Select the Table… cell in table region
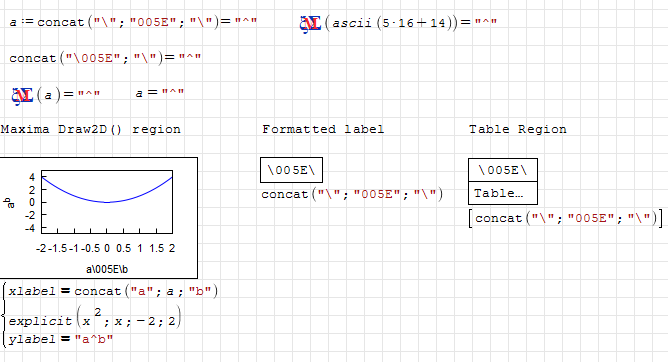668x362 pixels. [x=503, y=193]
